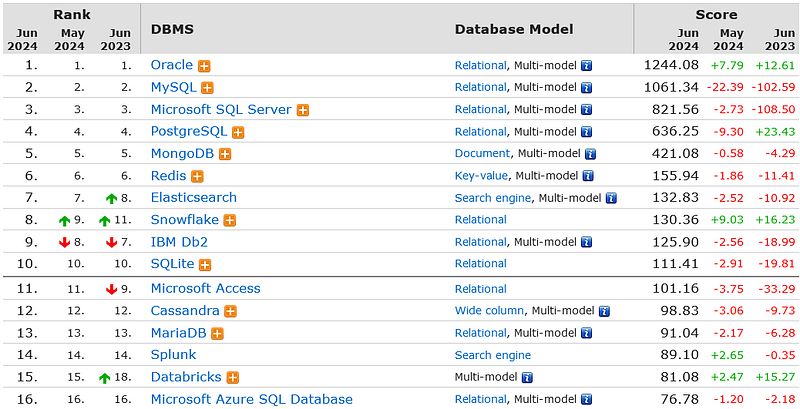This screenshot has width=800, height=409.
Task: Click the info icon in MongoDB's Multi-model cell
Action: pos(590,154)
